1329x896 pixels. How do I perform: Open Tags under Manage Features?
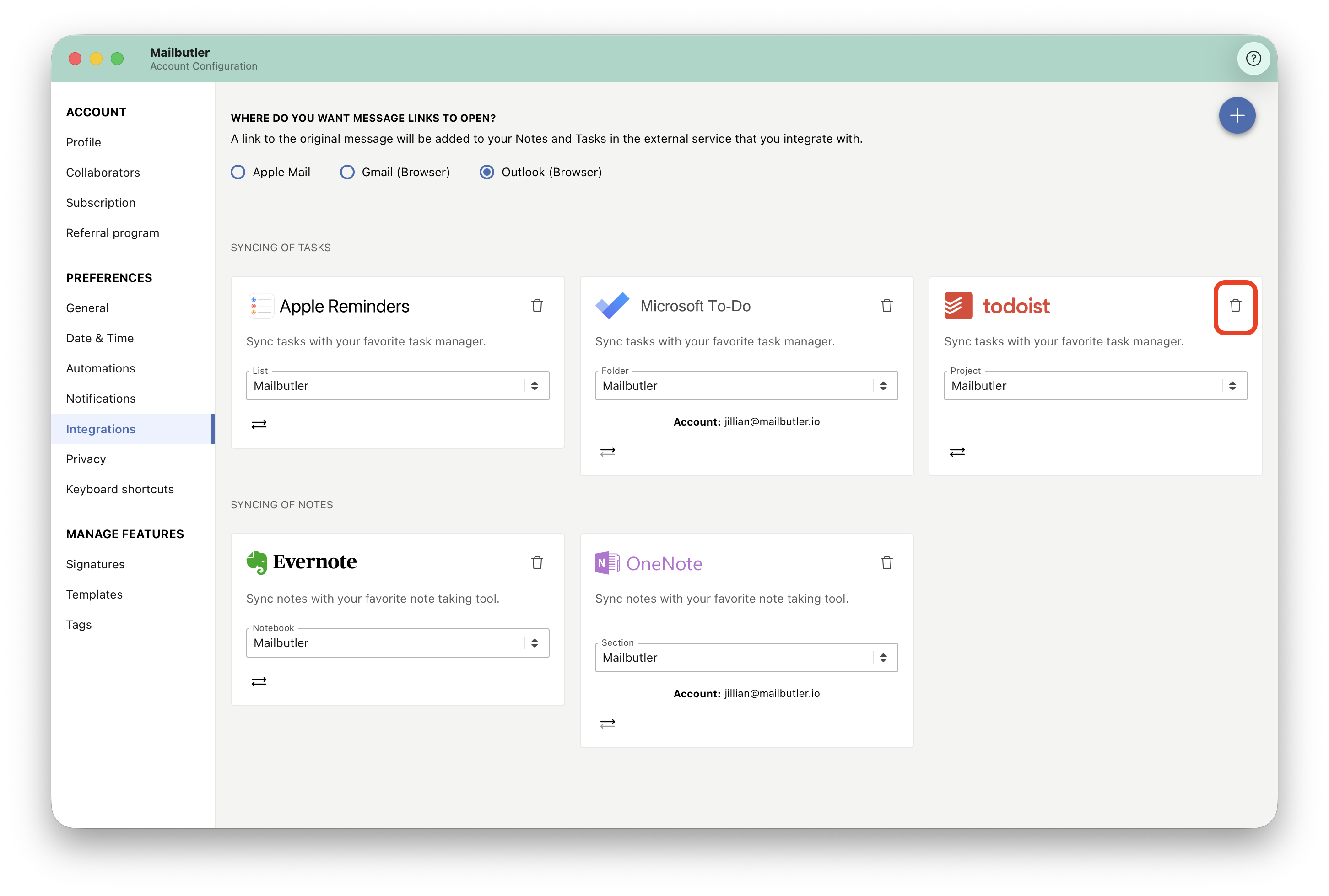[79, 625]
